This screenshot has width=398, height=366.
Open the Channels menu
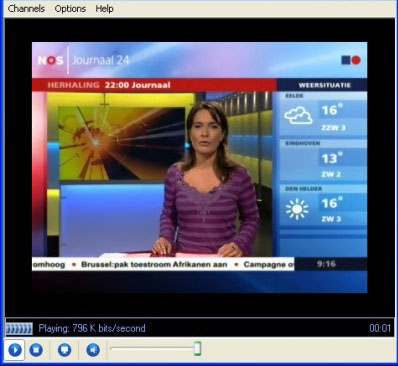[x=26, y=8]
